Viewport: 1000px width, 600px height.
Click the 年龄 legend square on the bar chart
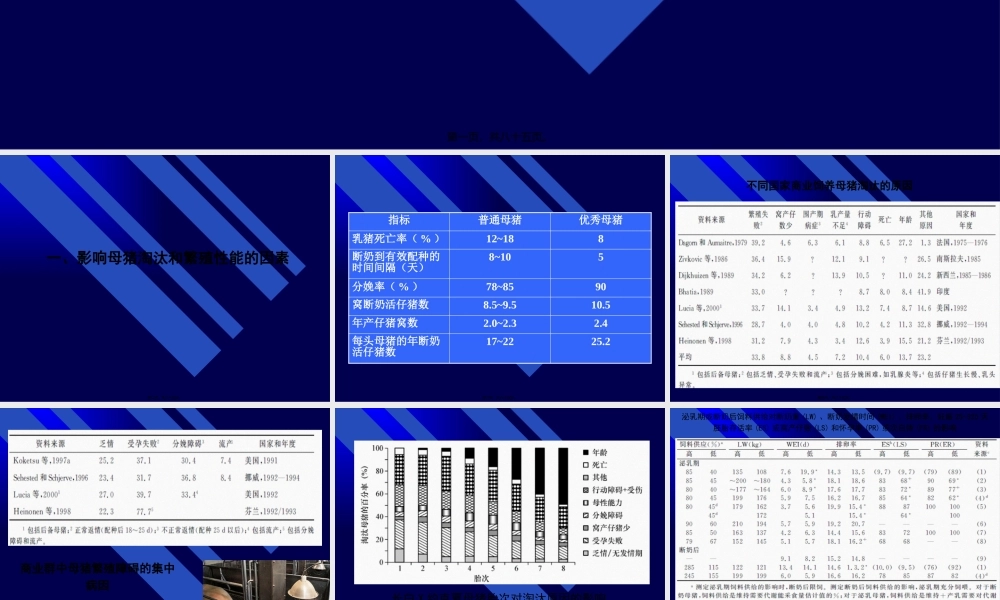coord(586,452)
